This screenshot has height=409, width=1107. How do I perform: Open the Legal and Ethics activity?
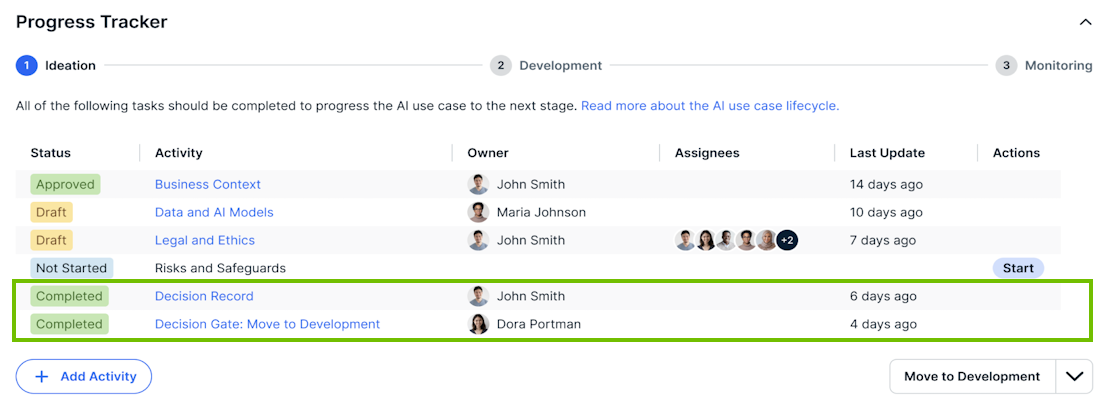(x=204, y=240)
